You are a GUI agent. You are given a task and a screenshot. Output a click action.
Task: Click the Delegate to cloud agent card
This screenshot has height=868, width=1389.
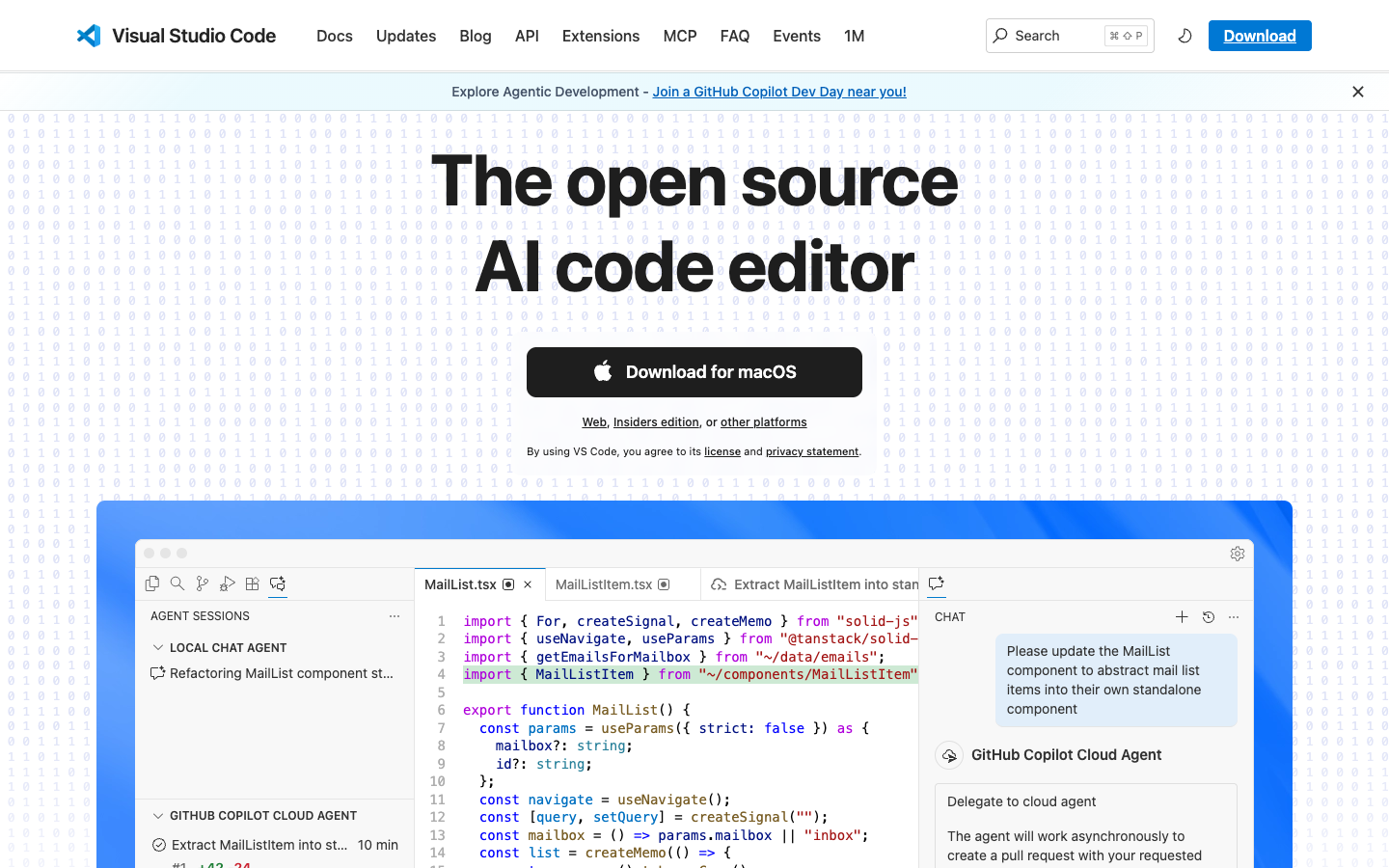pos(1086,827)
